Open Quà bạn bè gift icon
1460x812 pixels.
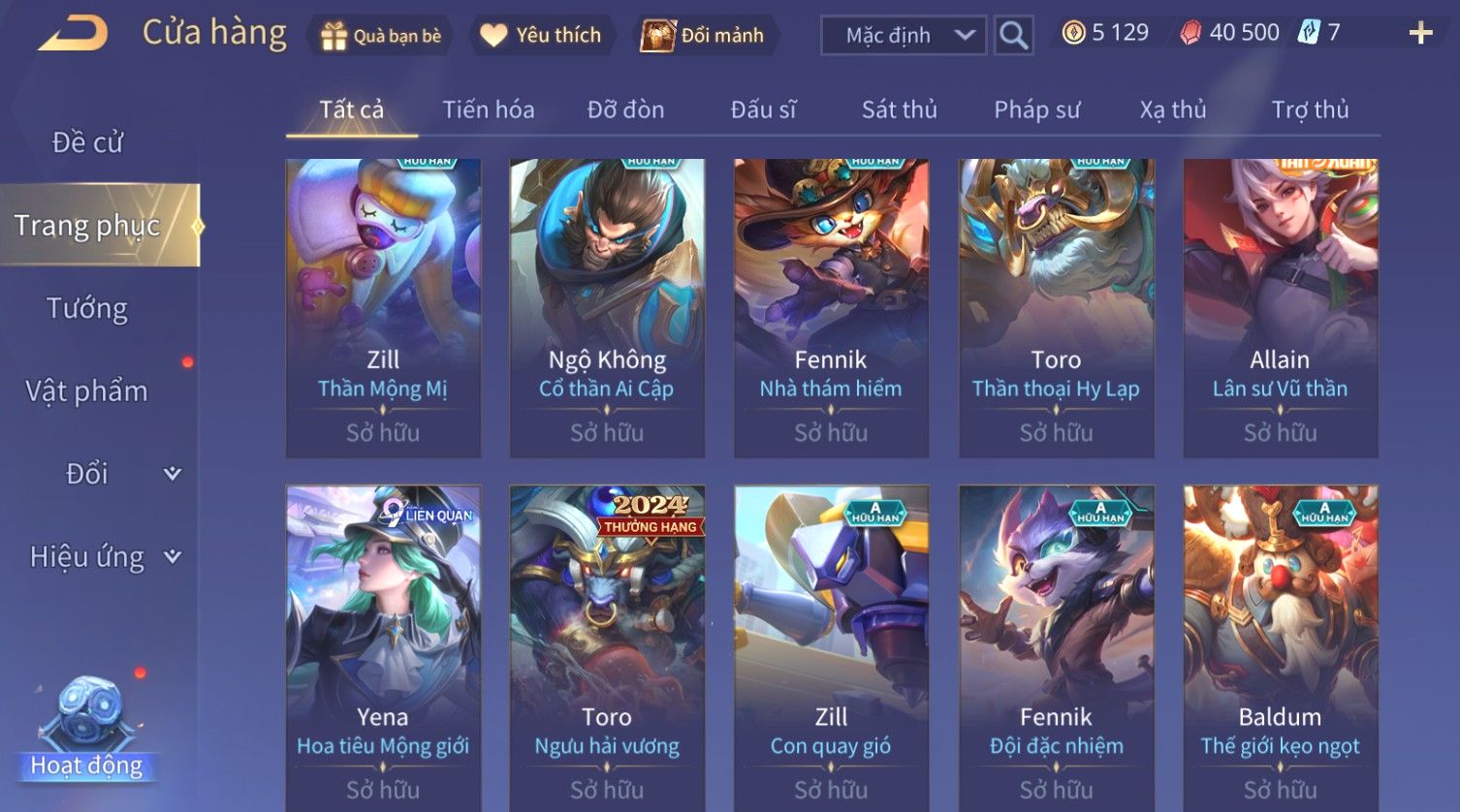coord(333,36)
